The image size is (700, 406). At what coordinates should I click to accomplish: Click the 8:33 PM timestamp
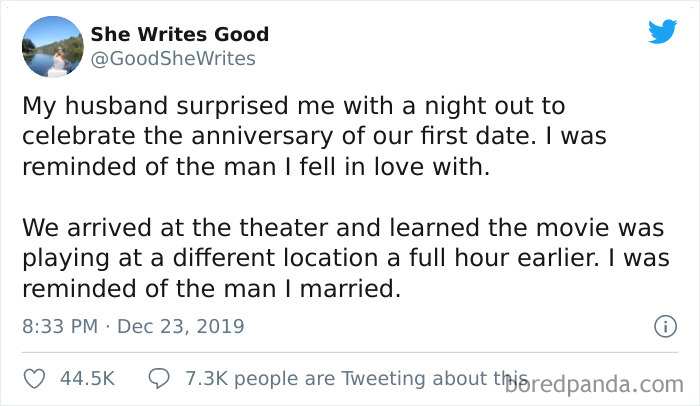[60, 327]
